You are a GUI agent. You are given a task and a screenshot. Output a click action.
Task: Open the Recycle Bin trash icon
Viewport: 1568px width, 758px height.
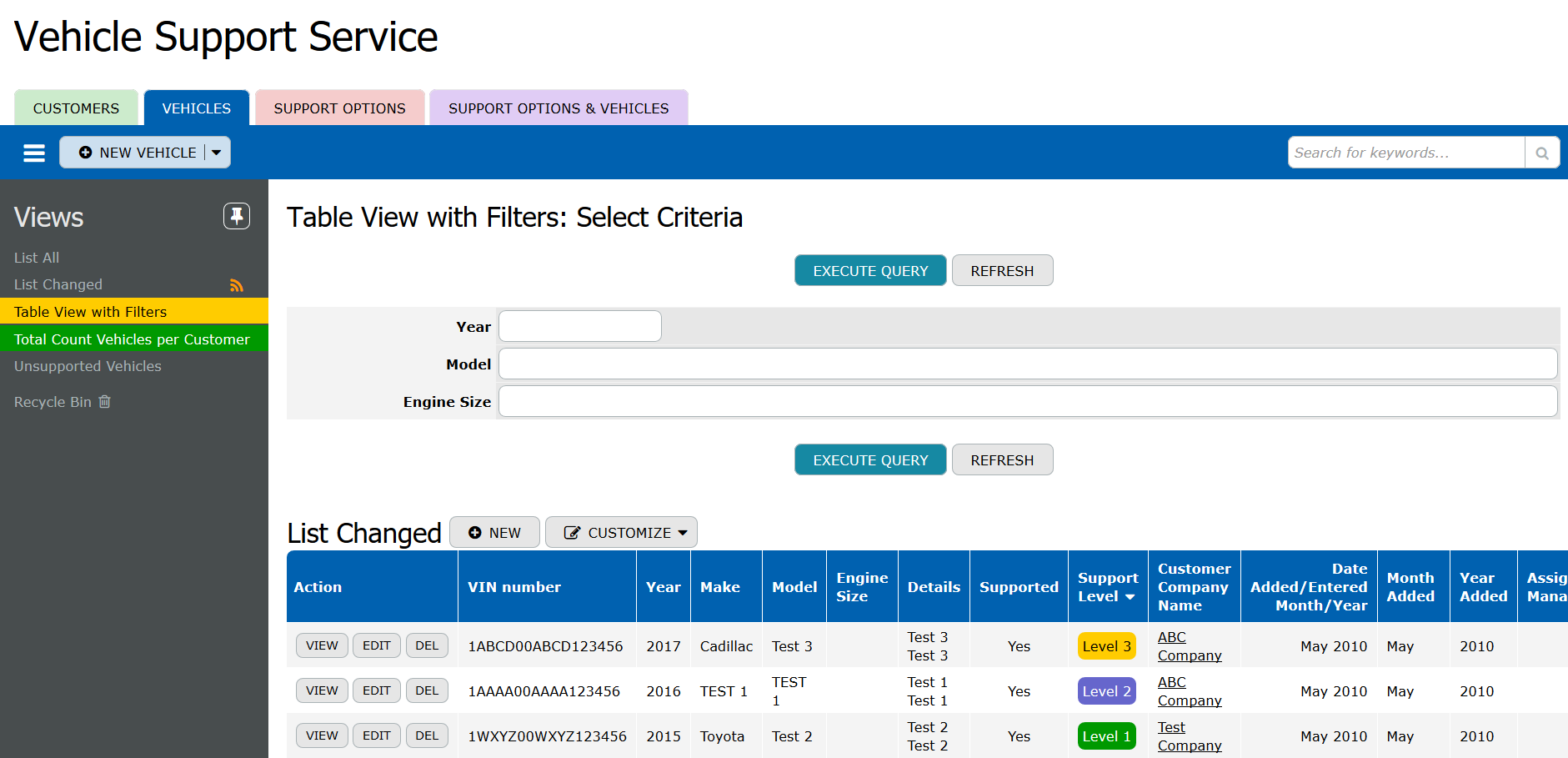point(105,402)
